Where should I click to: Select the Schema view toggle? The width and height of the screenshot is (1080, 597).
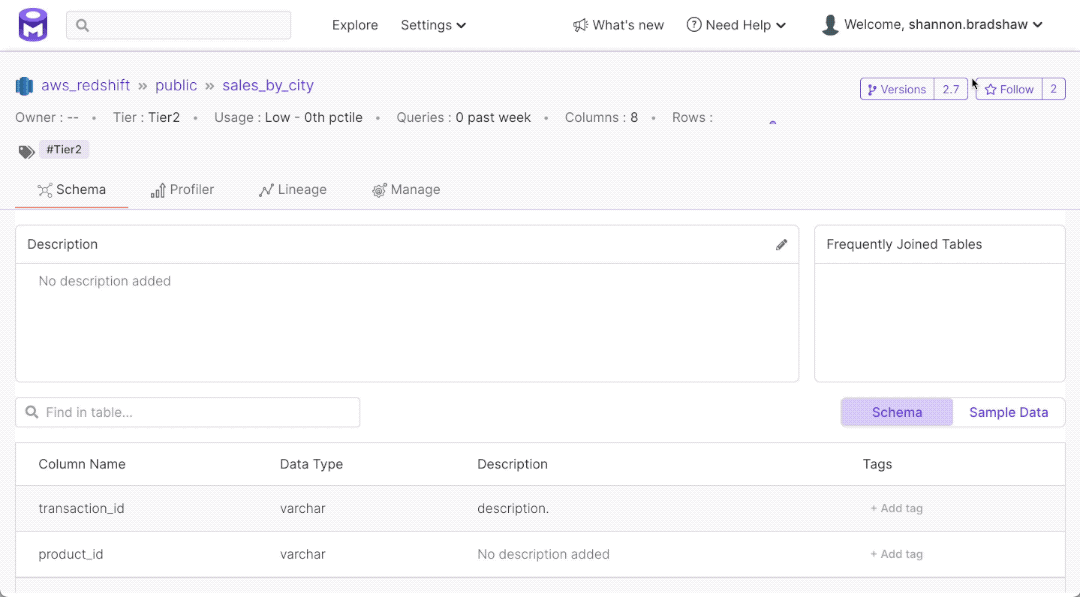[x=896, y=412]
